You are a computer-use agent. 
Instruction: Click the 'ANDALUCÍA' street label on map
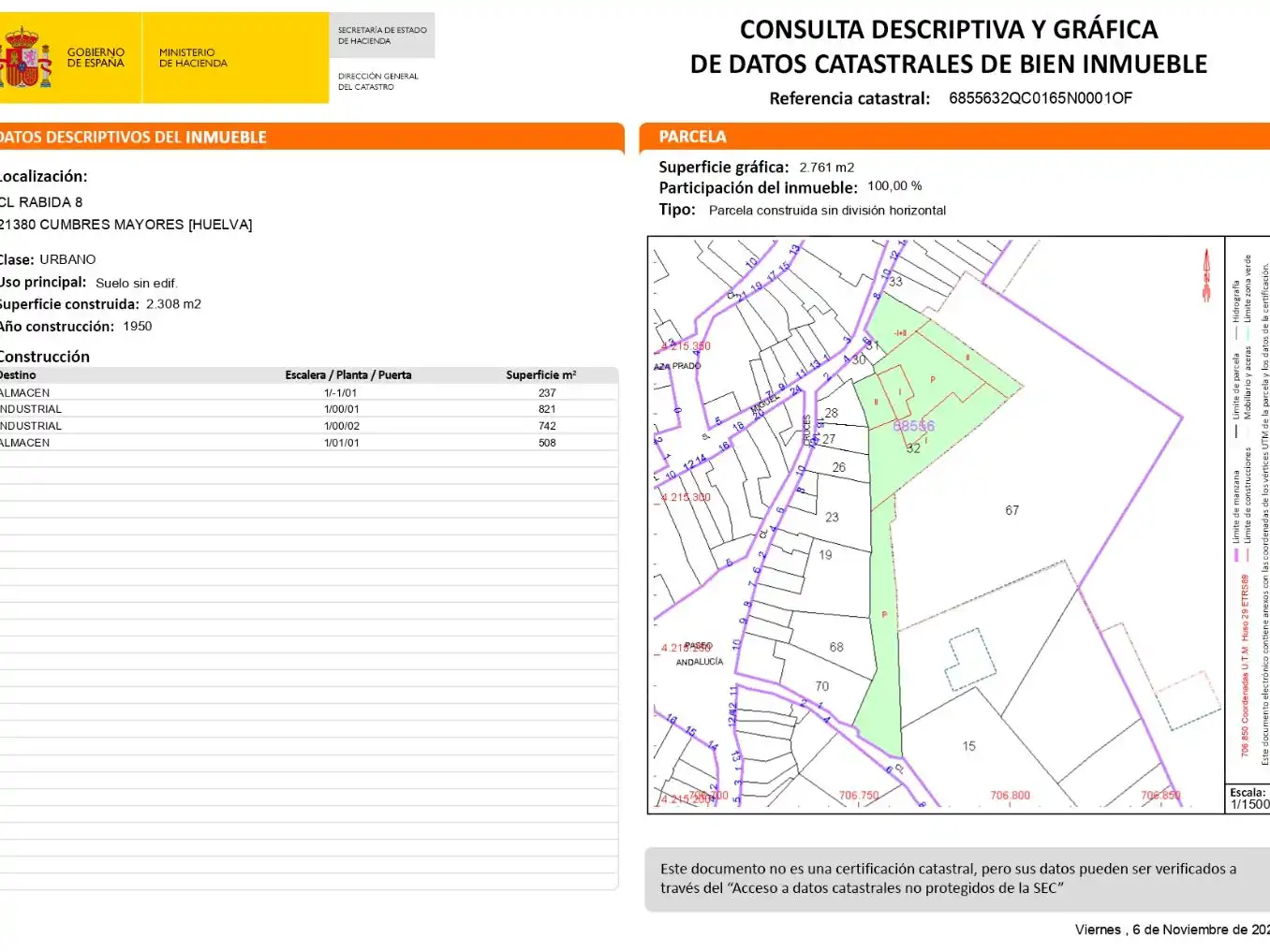[700, 662]
